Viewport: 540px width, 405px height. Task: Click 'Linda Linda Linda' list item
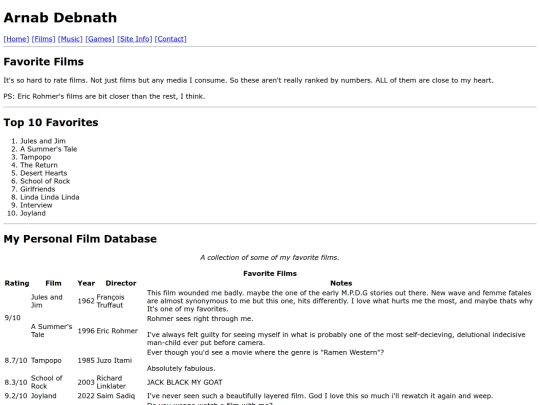50,197
